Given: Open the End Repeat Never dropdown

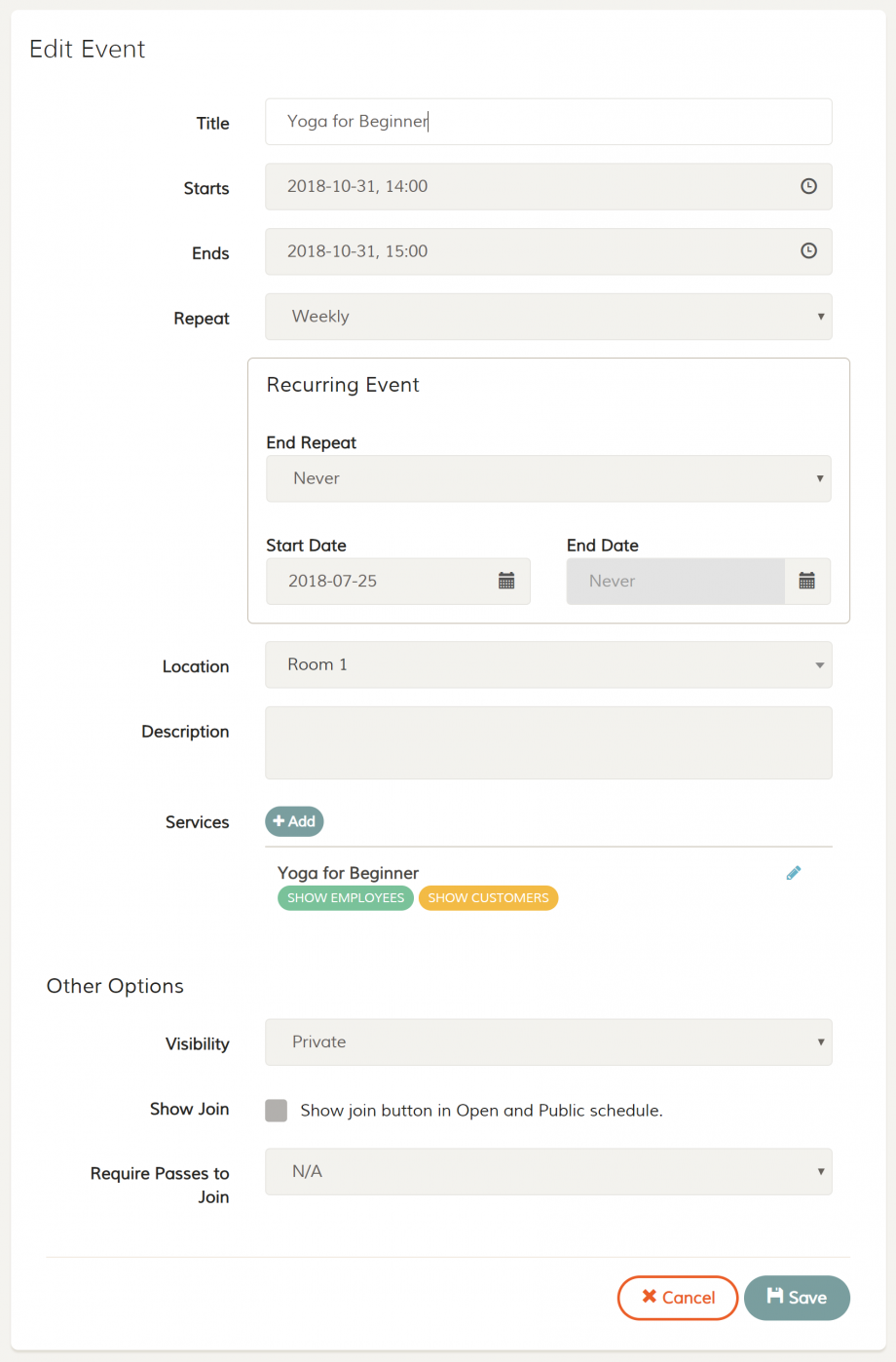Looking at the screenshot, I should tap(548, 478).
